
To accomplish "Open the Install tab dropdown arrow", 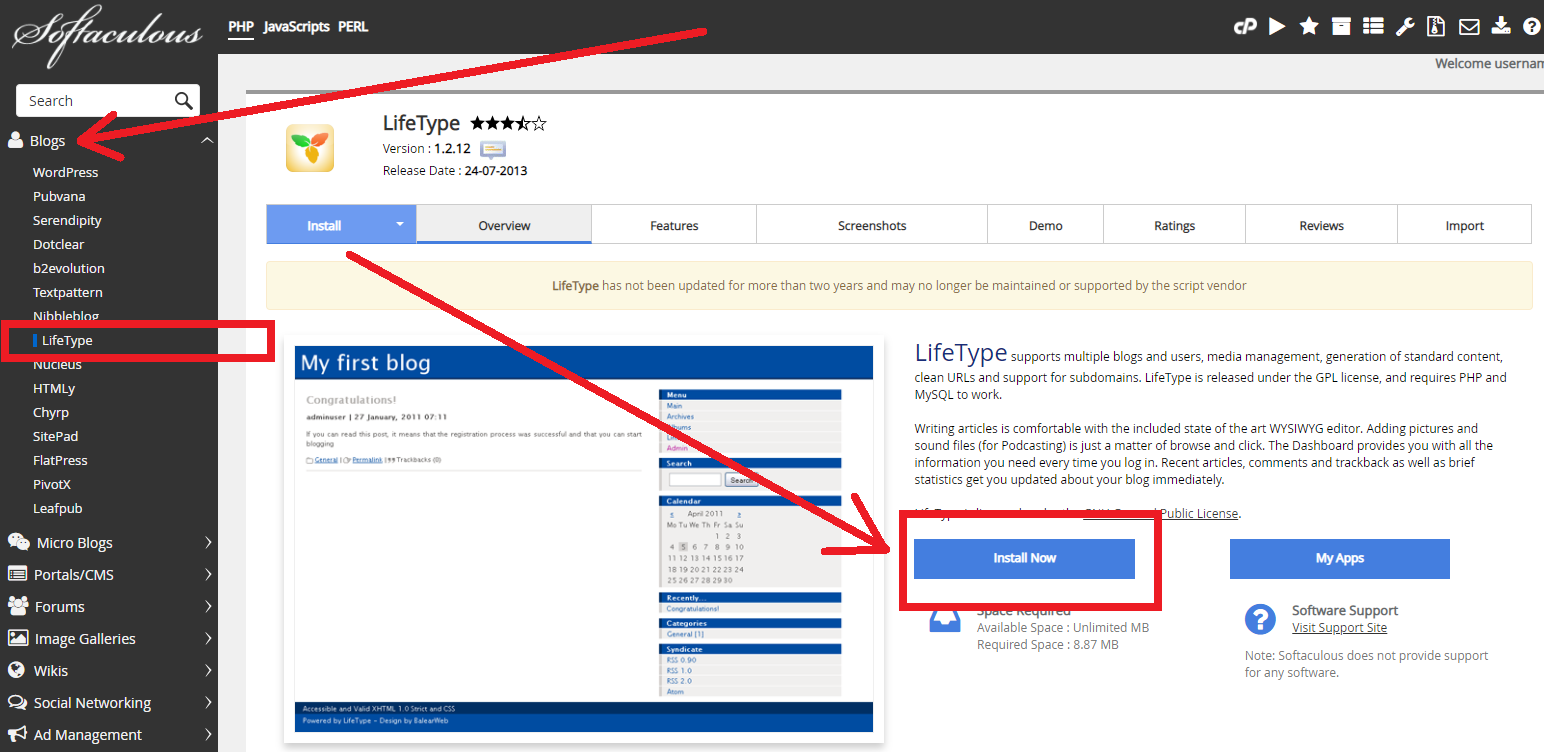I will pos(400,225).
